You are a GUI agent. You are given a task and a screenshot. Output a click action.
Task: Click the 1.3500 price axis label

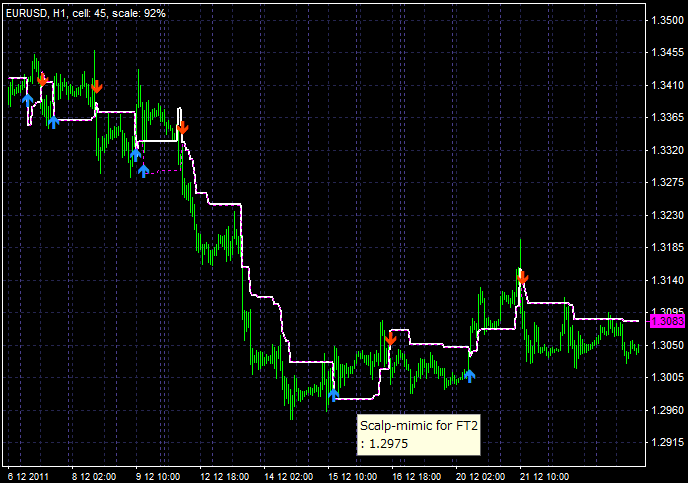[x=667, y=20]
